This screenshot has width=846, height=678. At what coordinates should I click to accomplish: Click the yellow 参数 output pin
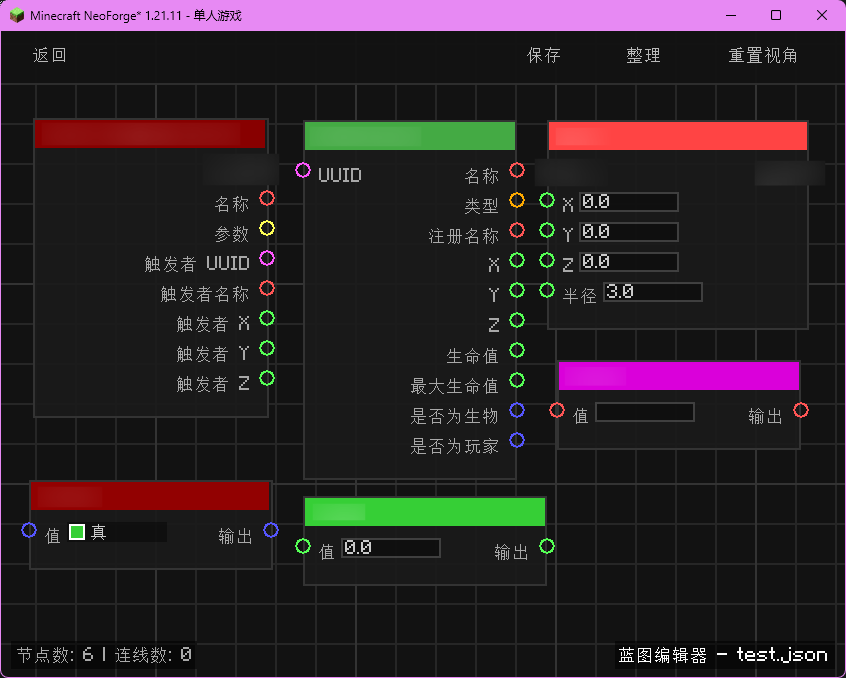tap(267, 229)
